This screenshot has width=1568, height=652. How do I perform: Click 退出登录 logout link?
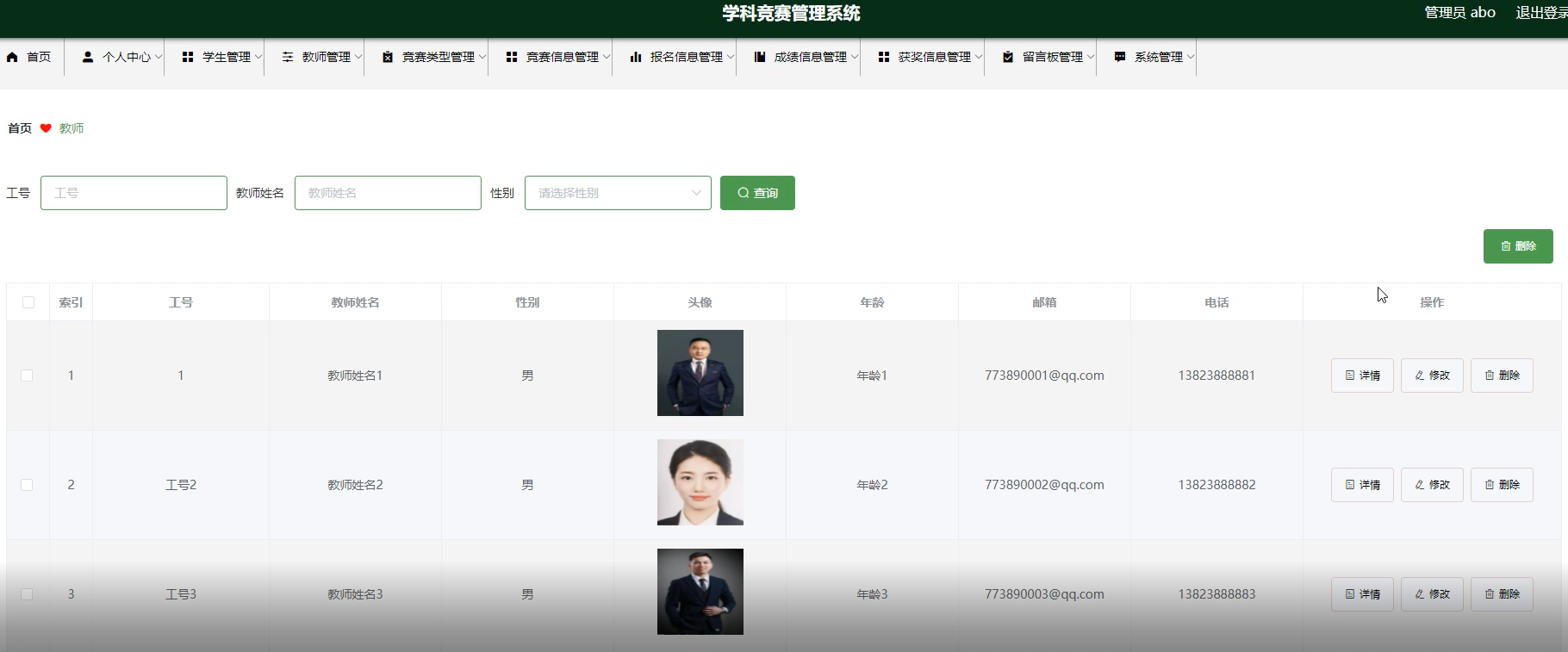pyautogui.click(x=1541, y=13)
